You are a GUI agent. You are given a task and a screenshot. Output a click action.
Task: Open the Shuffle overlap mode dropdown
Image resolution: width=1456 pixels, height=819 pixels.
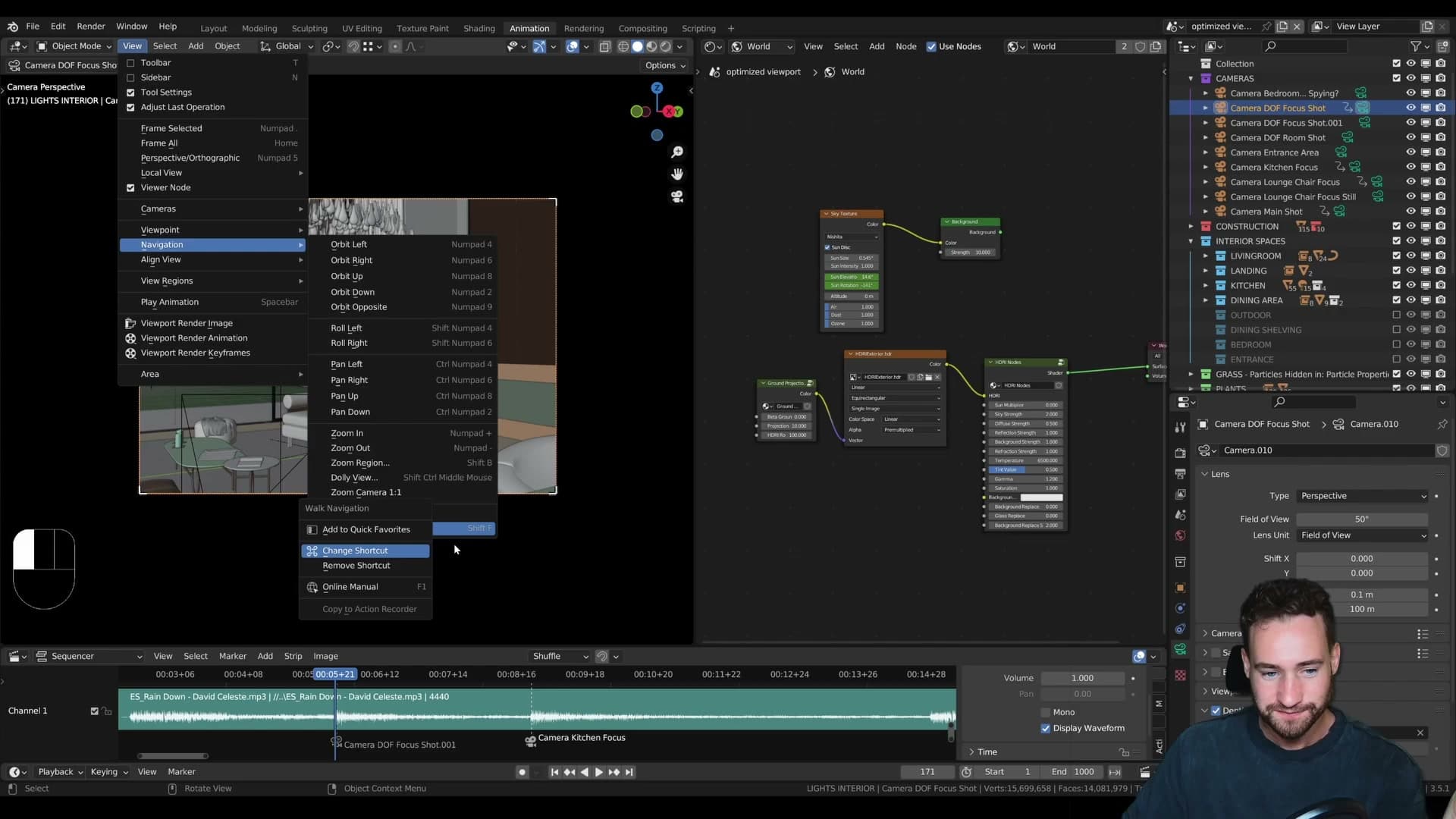[x=560, y=657]
